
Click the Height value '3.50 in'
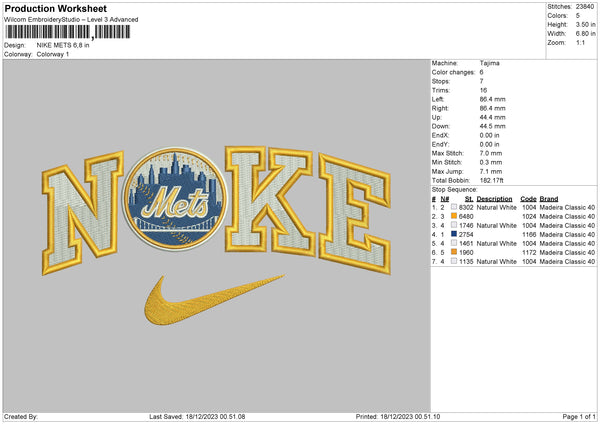click(x=585, y=24)
